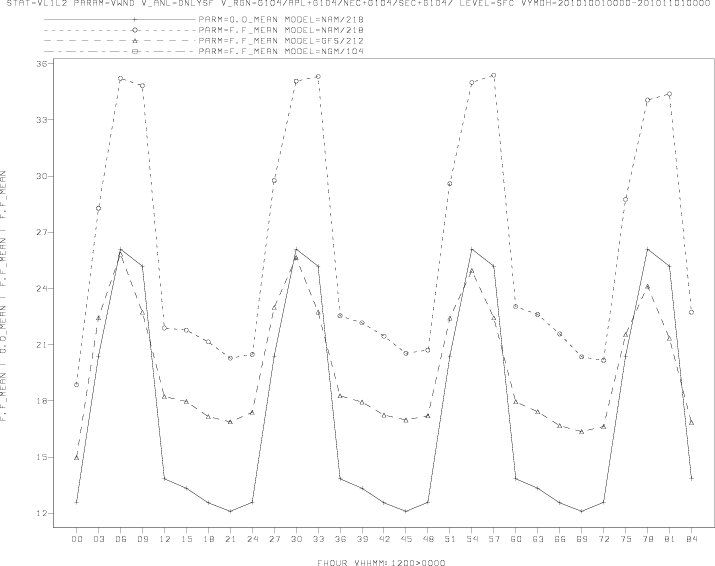The image size is (715, 566).
Task: Click y-axis tick label 27
Action: pos(41,232)
